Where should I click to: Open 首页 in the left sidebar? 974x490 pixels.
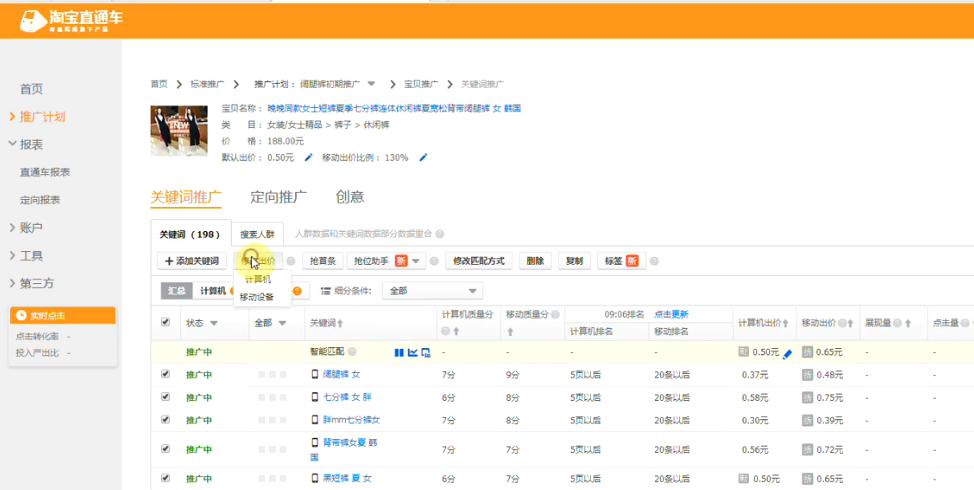point(32,89)
